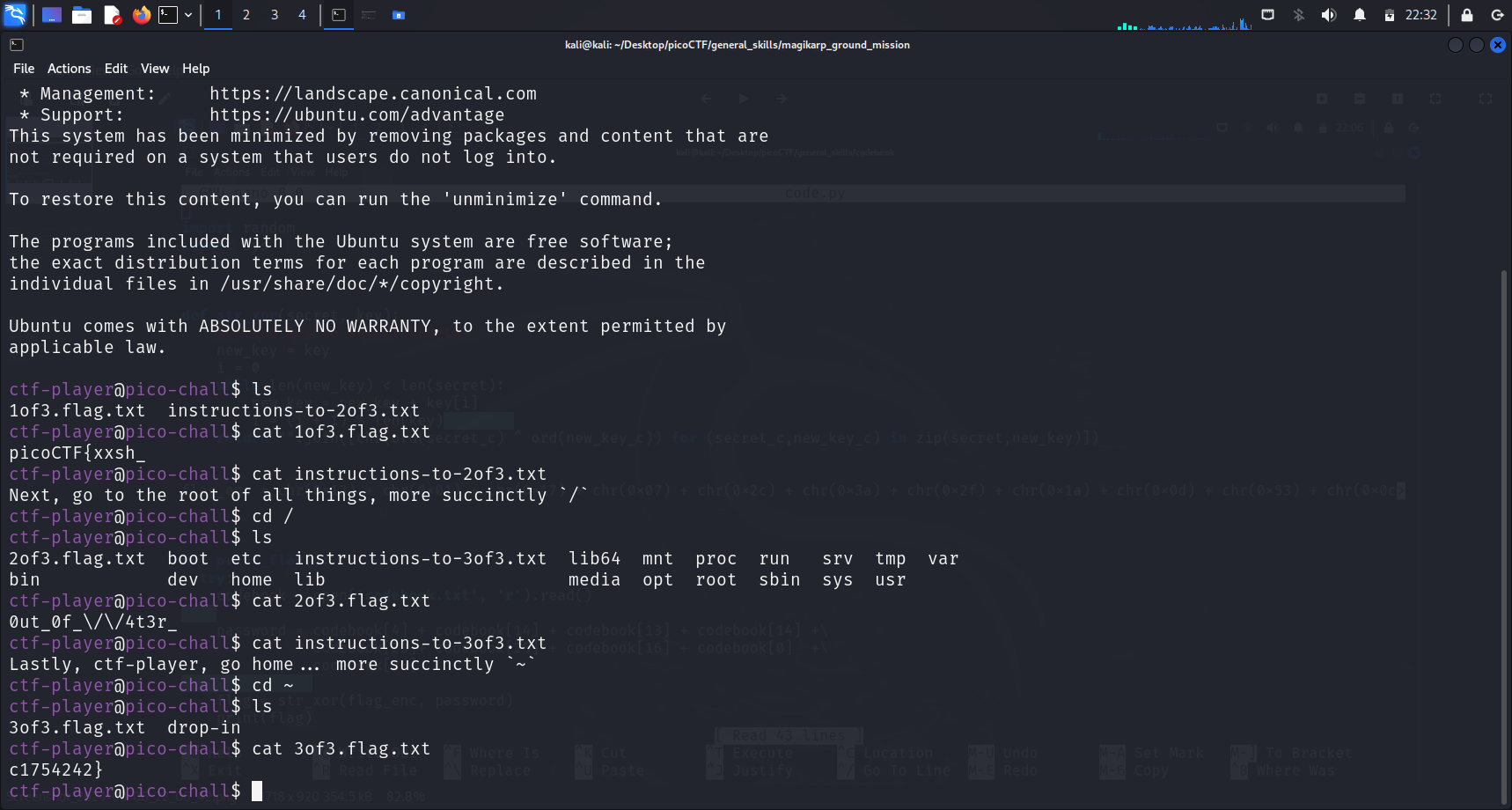
Task: Toggle the Bluetooth tray icon
Action: [x=1298, y=15]
